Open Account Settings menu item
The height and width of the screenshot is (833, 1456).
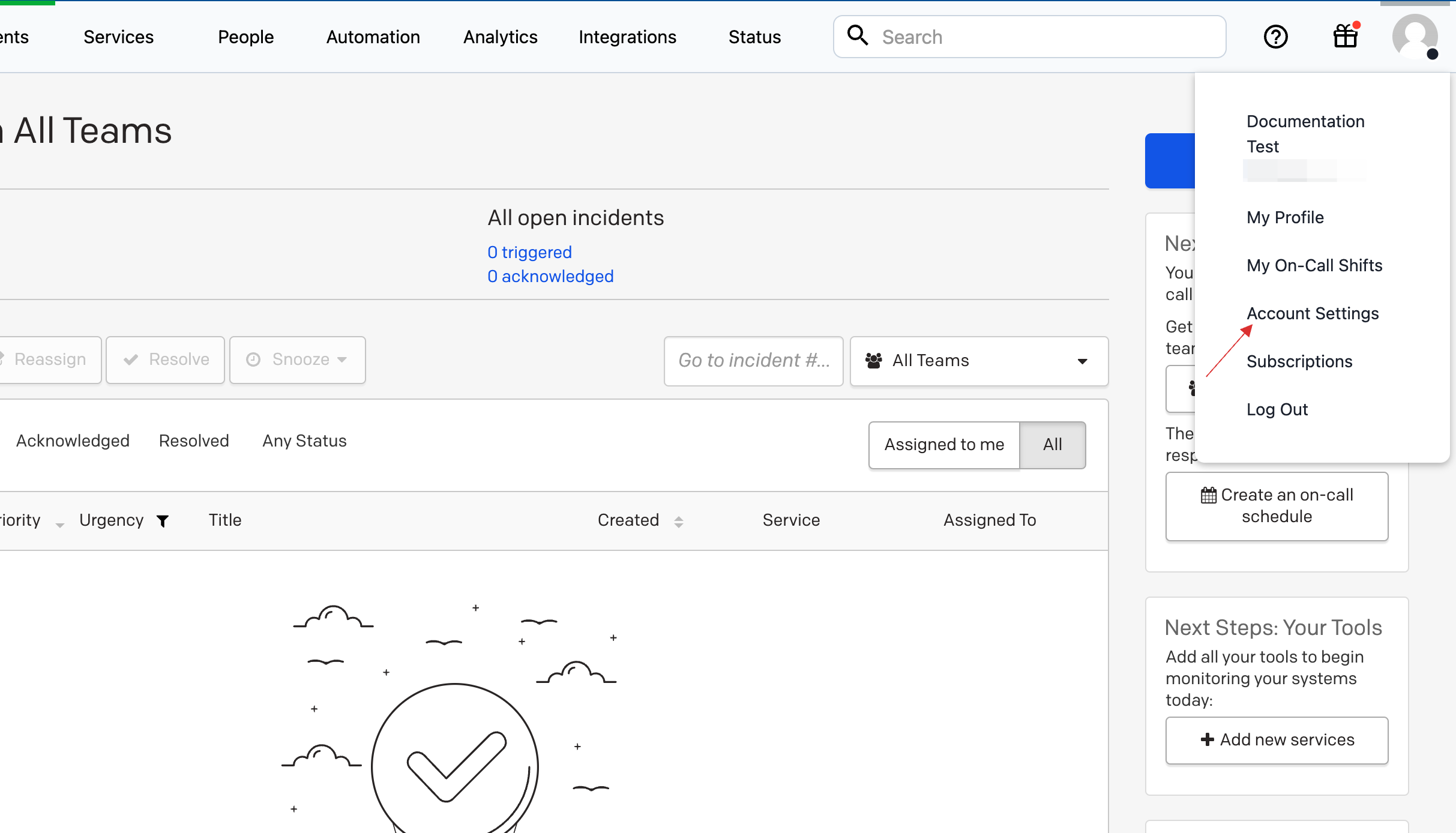[1312, 313]
